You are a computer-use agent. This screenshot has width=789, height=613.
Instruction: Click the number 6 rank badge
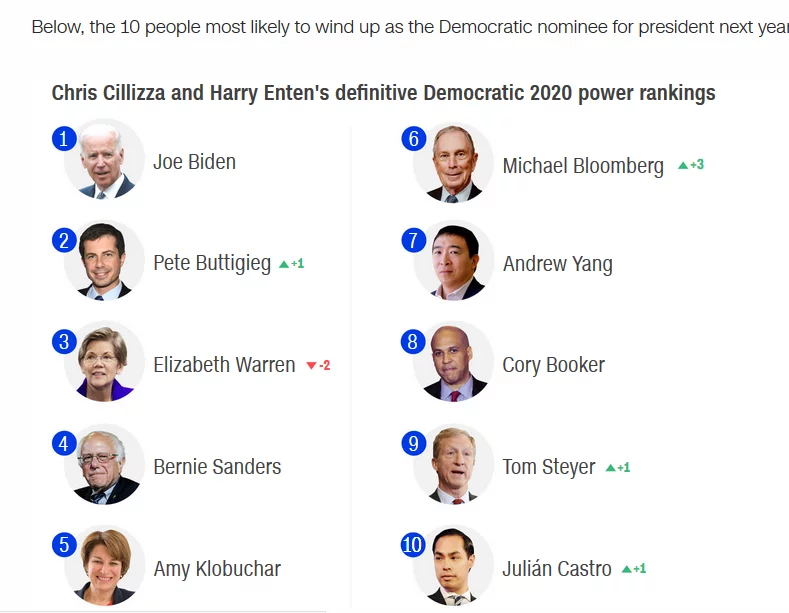(x=414, y=138)
